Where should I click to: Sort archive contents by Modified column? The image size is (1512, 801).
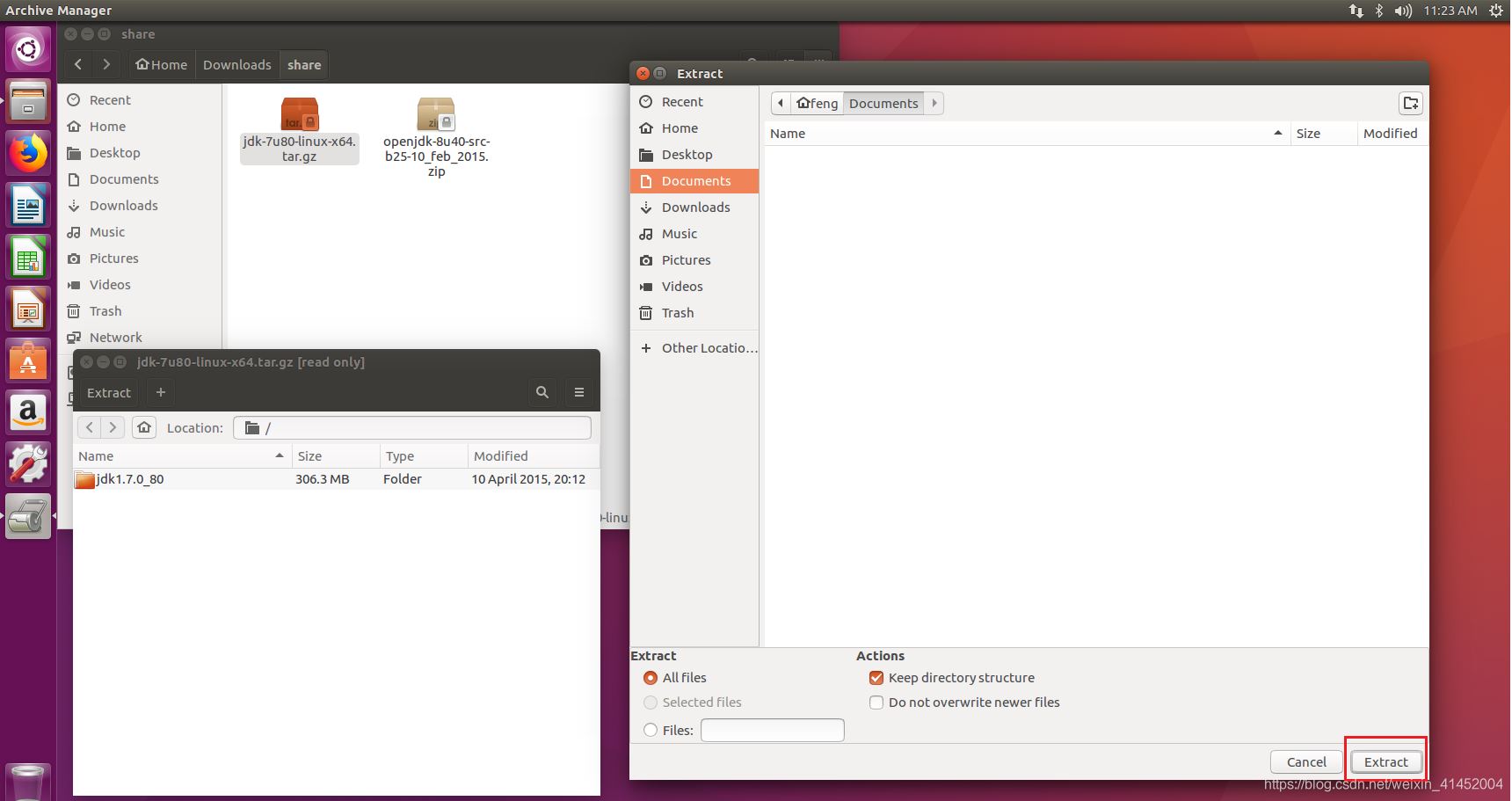pyautogui.click(x=533, y=456)
